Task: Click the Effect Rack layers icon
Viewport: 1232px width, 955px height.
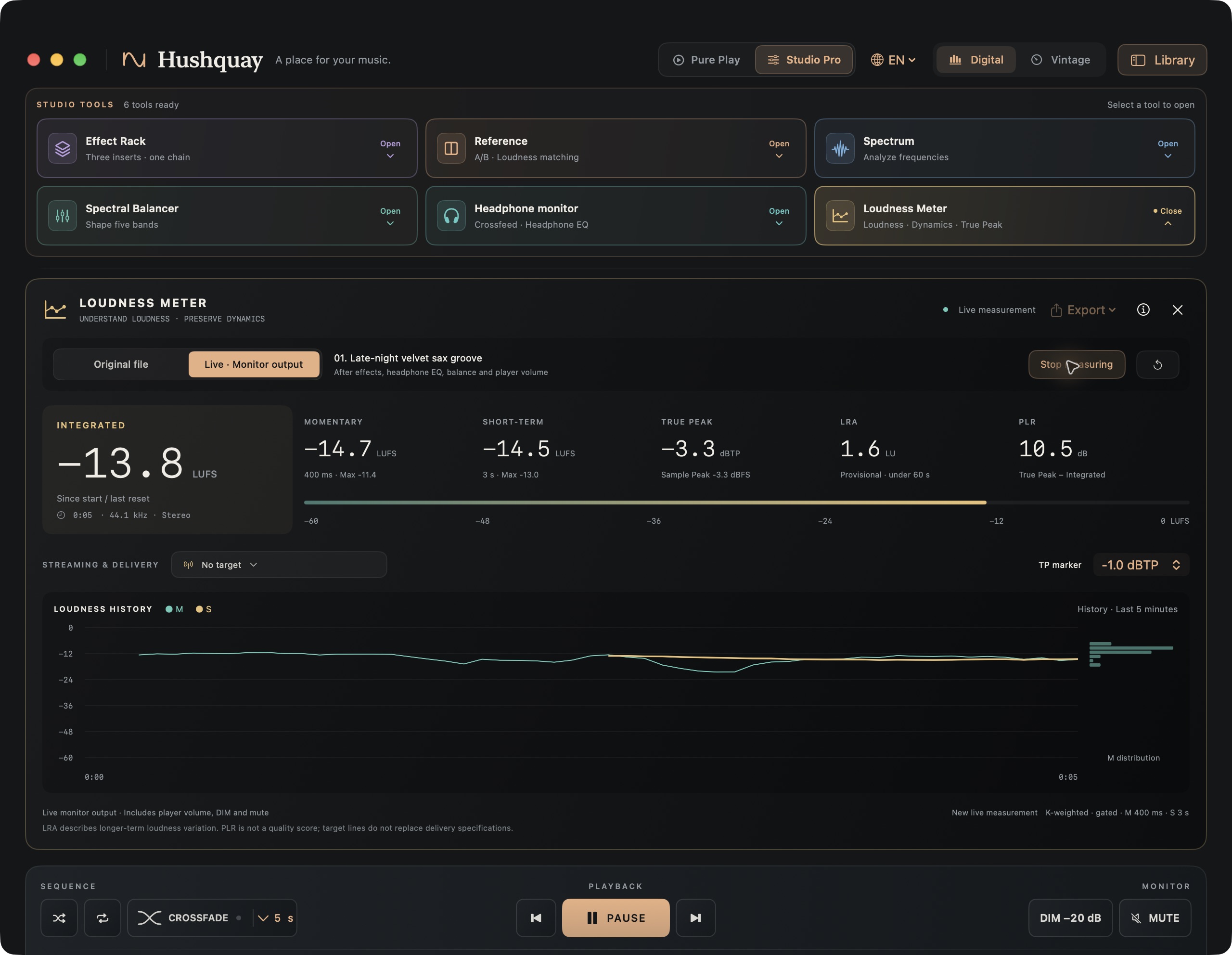Action: 63,148
